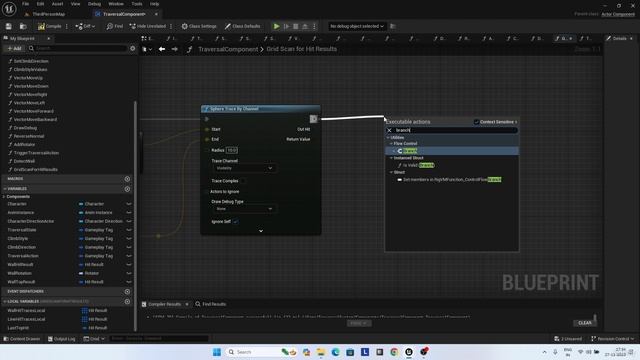Screen dimensions: 640x360
Task: Open Class Defaults
Action: coord(242,26)
